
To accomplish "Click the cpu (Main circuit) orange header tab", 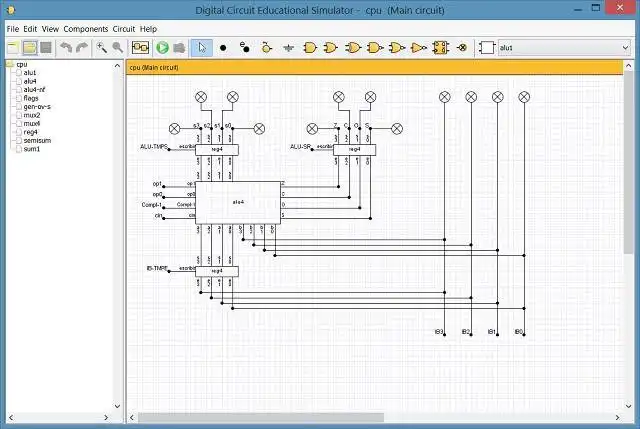I will pyautogui.click(x=374, y=67).
